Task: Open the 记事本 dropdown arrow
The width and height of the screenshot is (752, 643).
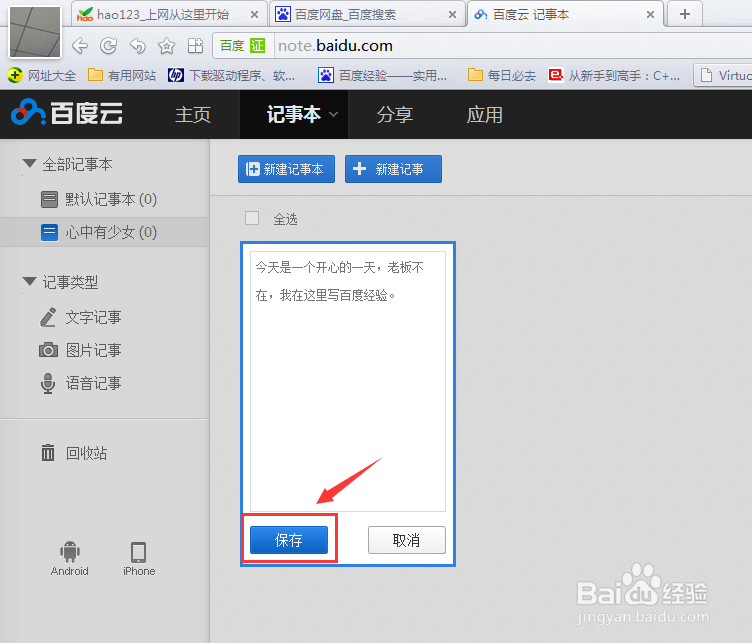Action: click(x=333, y=114)
